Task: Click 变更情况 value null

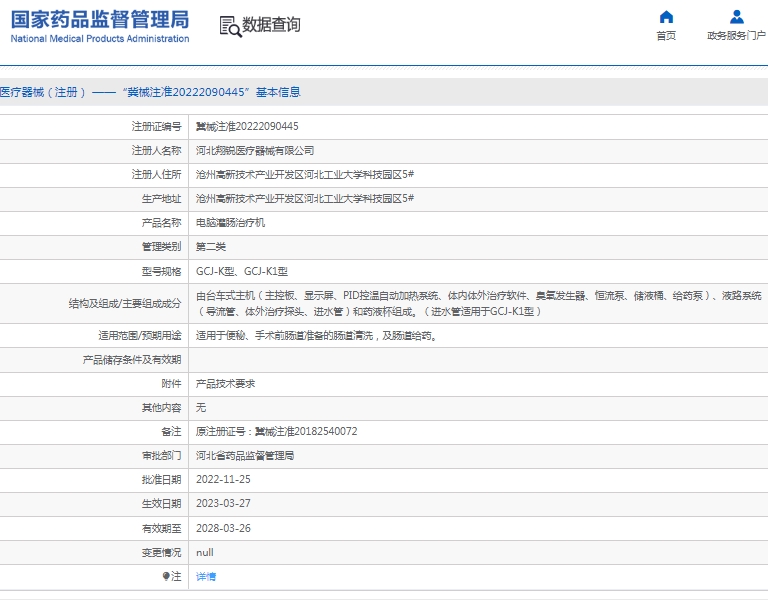Action: pyautogui.click(x=205, y=553)
